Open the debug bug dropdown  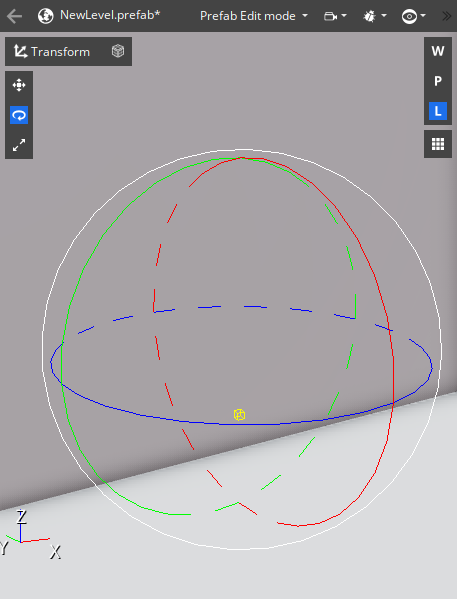point(374,16)
